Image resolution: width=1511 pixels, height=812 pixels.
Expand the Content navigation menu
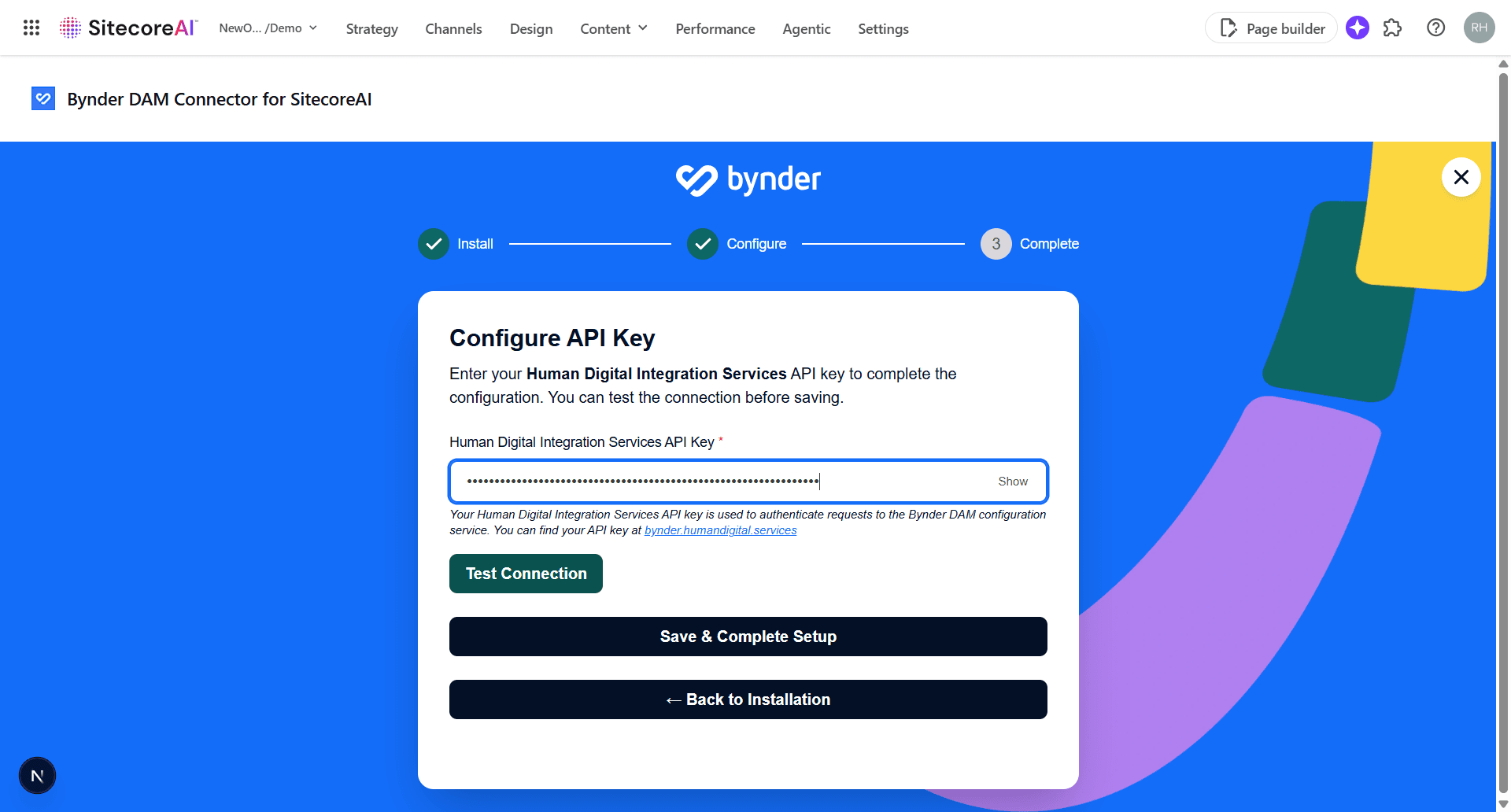pos(613,28)
